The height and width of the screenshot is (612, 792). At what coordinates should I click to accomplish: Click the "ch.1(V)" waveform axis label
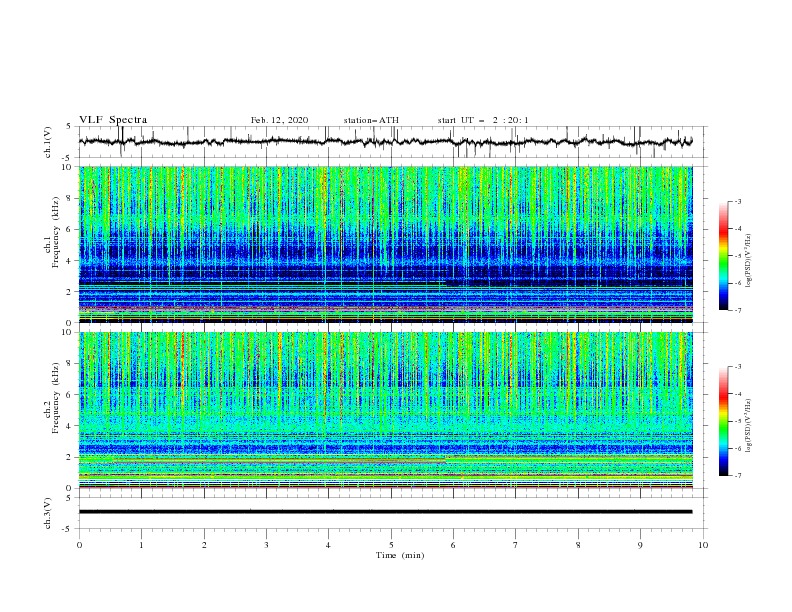[x=48, y=142]
